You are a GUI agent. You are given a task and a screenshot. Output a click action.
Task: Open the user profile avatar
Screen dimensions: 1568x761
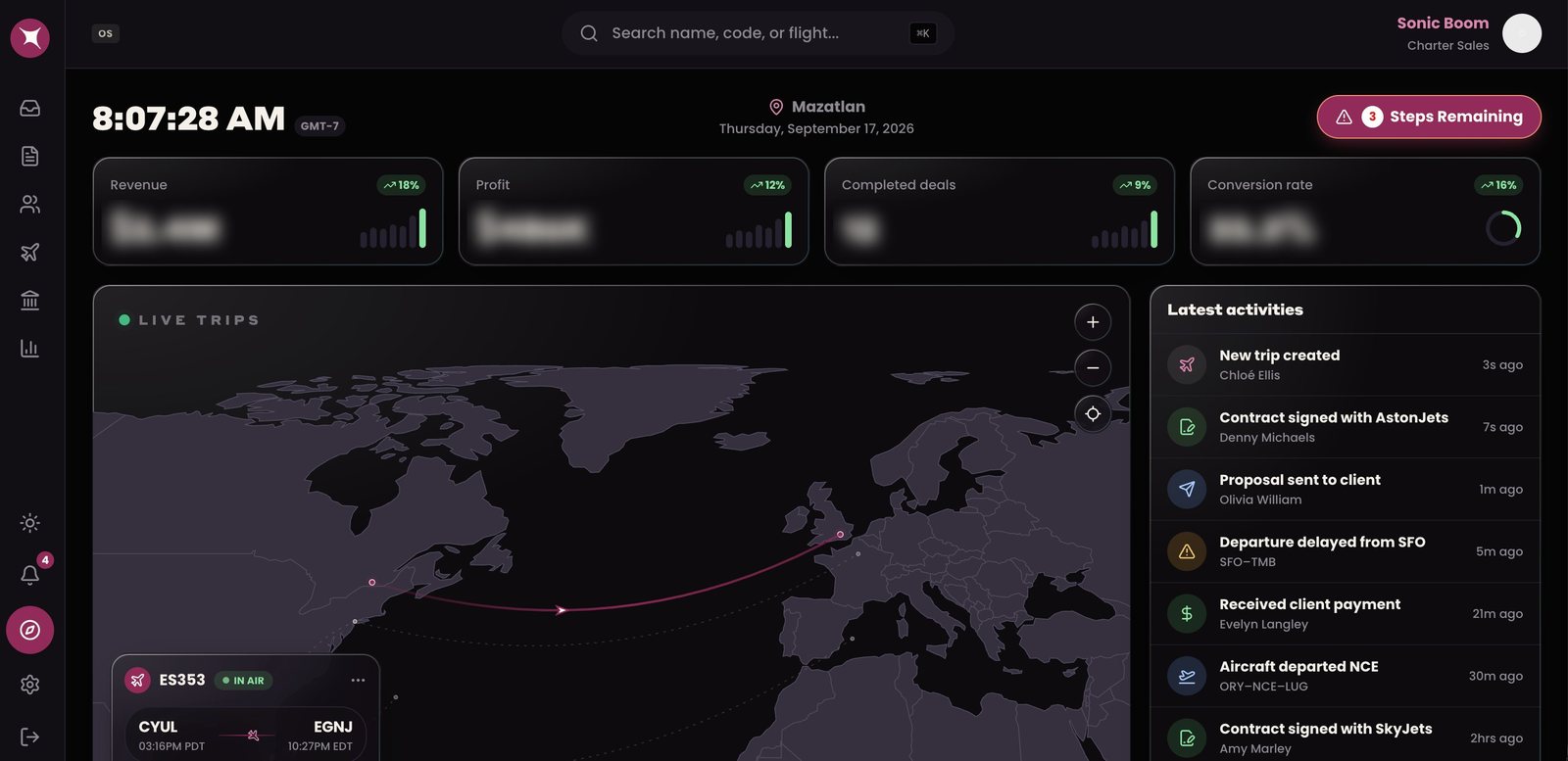[1522, 33]
